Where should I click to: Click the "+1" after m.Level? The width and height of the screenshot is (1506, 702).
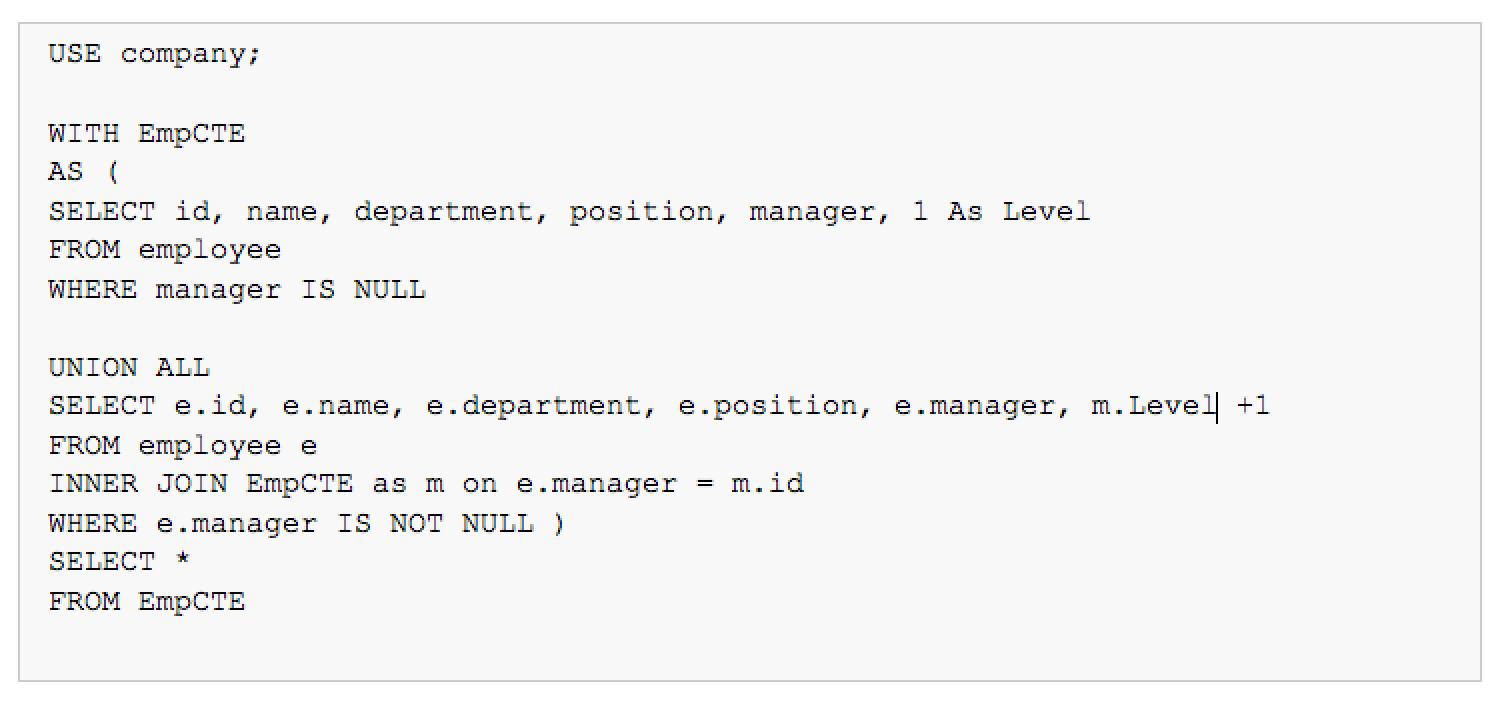(1253, 406)
